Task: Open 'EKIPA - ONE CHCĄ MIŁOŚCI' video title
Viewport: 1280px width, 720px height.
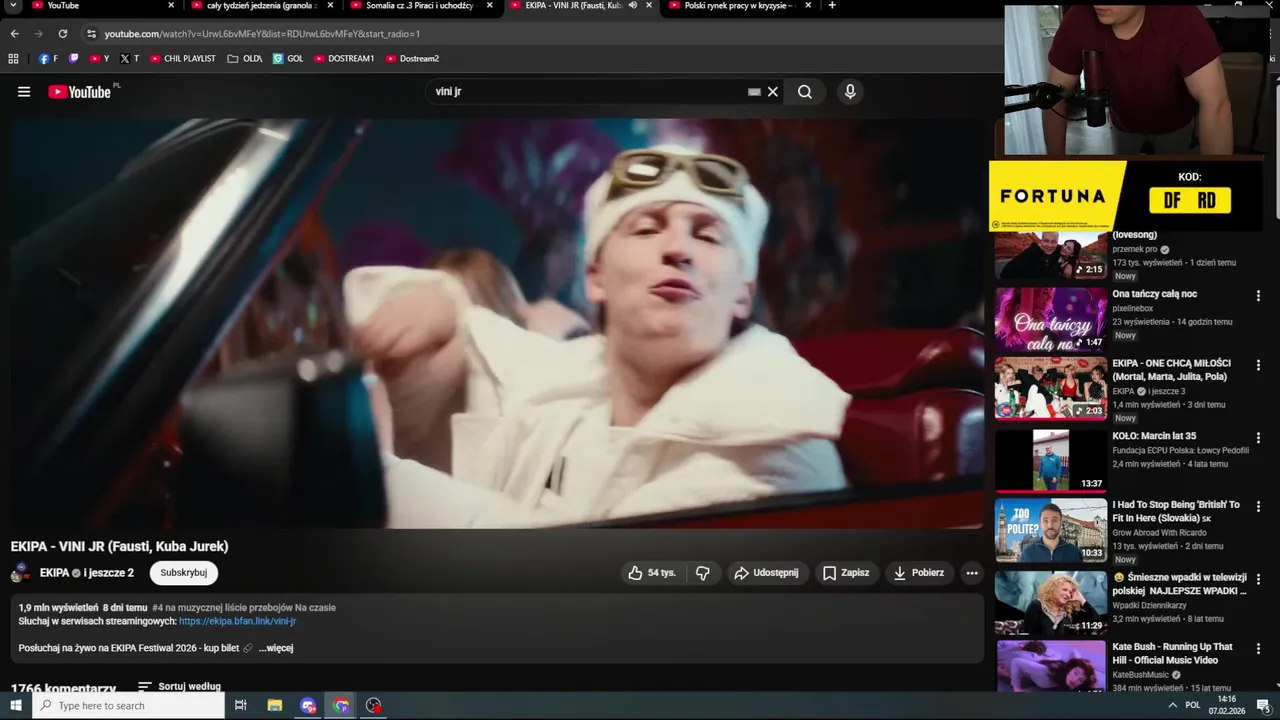Action: 1171,370
